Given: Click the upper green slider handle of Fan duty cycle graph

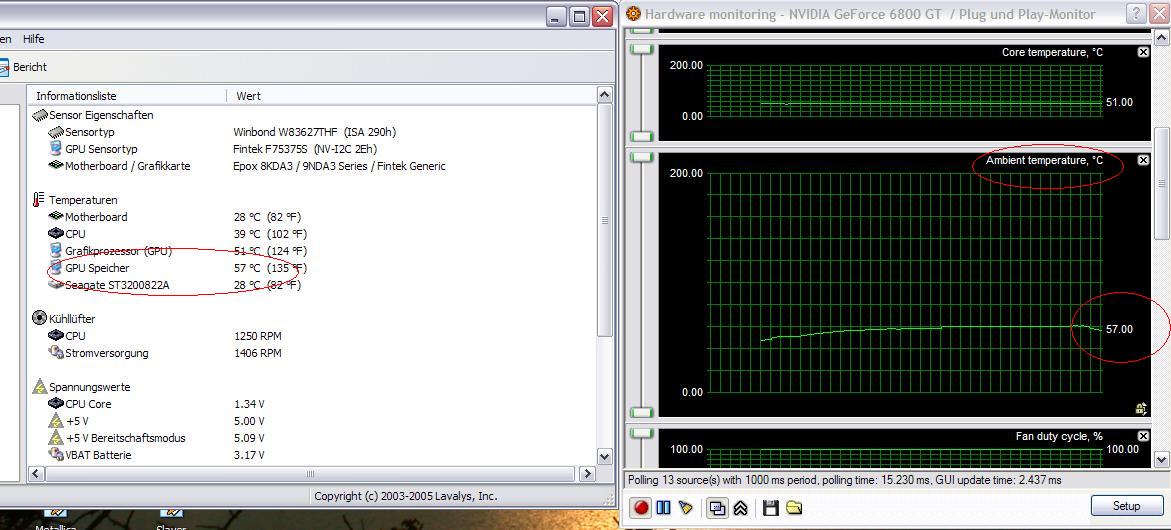Looking at the screenshot, I should [642, 434].
